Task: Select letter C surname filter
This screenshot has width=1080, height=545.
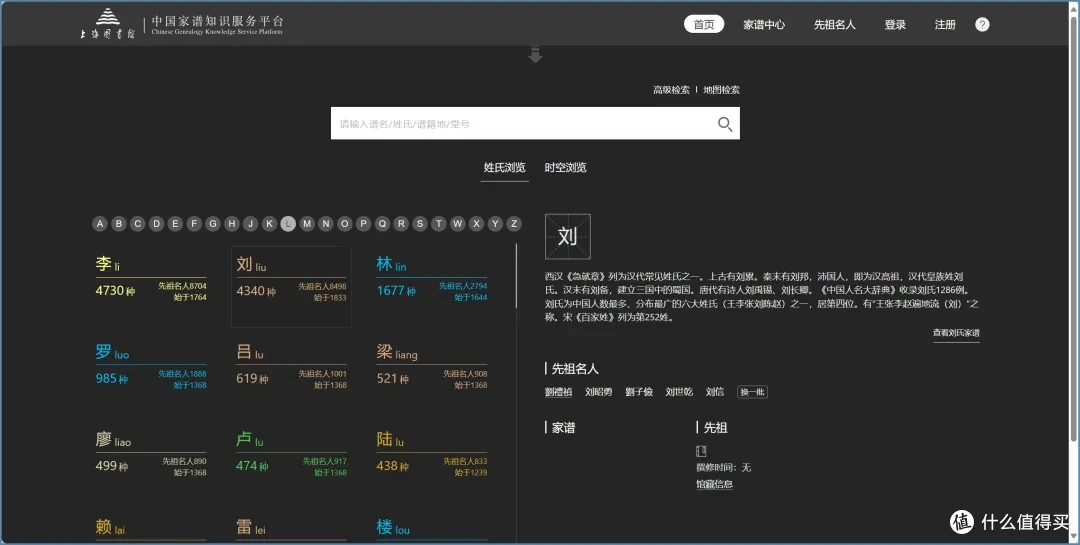Action: tap(138, 224)
